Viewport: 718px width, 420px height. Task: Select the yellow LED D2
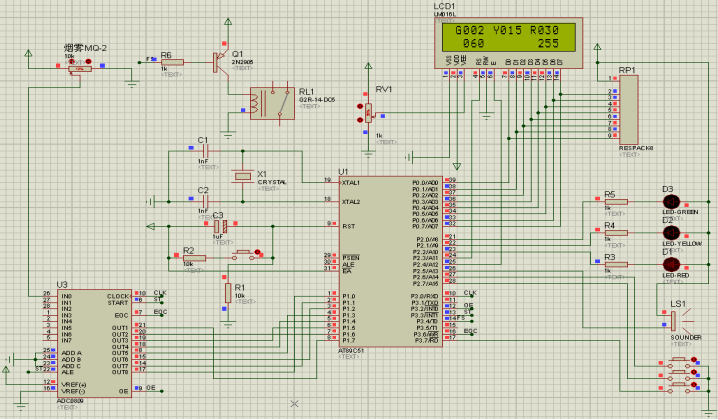click(x=672, y=233)
